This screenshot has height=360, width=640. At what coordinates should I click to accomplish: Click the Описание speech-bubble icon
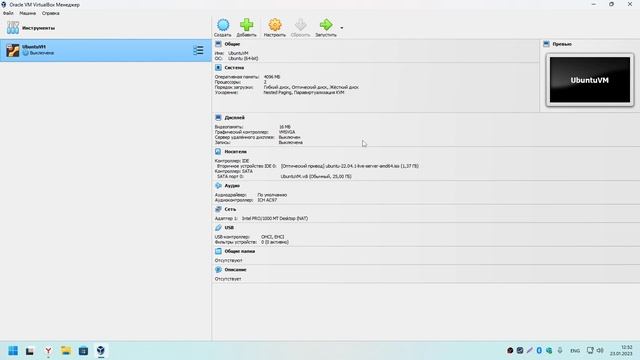(218, 269)
